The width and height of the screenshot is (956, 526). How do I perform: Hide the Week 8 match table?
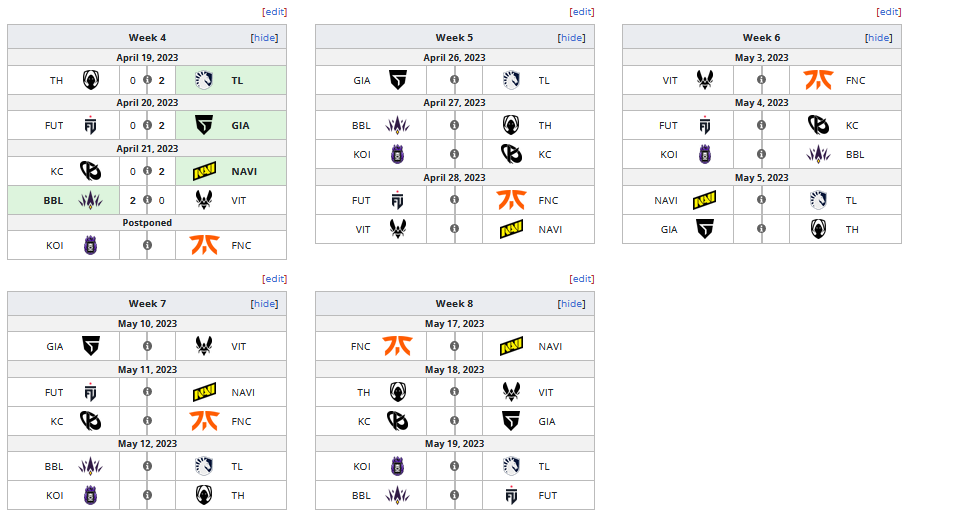click(x=571, y=303)
